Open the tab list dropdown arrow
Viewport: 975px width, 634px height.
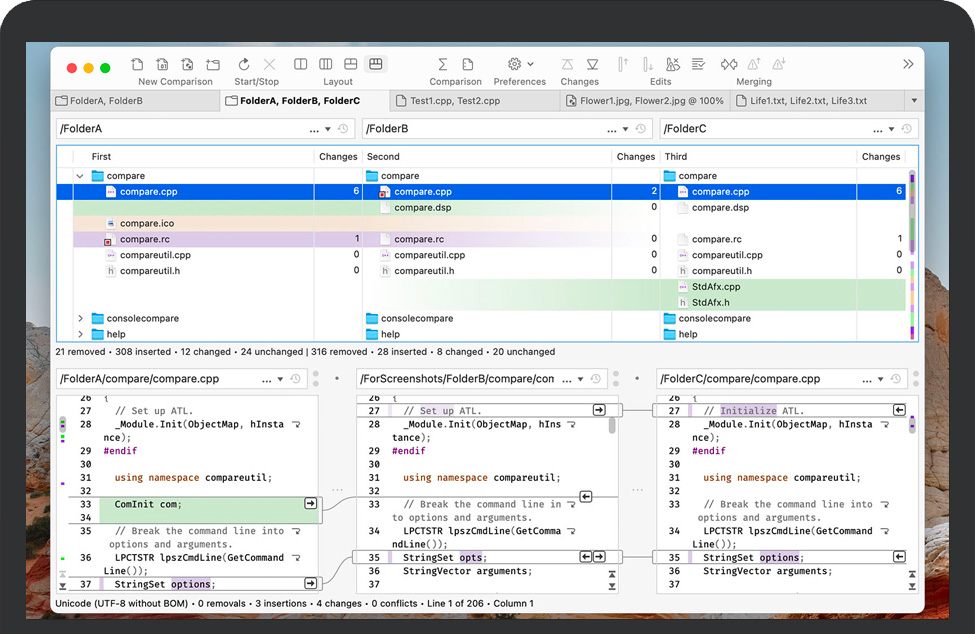tap(913, 101)
